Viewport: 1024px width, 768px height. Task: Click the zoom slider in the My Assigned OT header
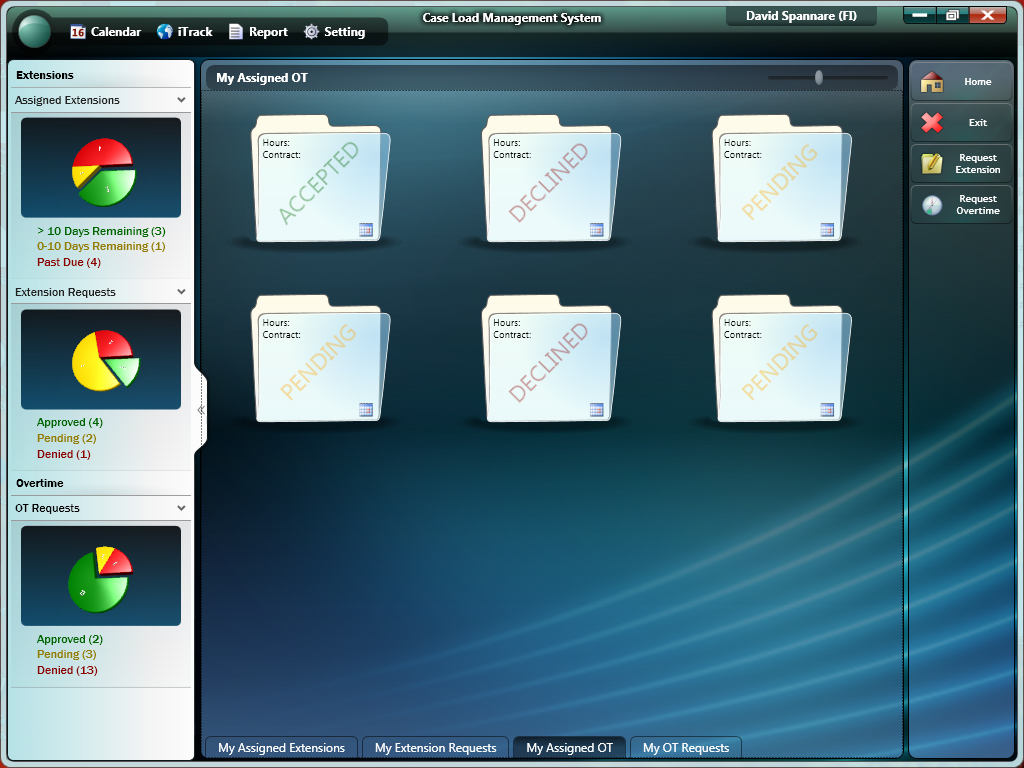pyautogui.click(x=819, y=77)
